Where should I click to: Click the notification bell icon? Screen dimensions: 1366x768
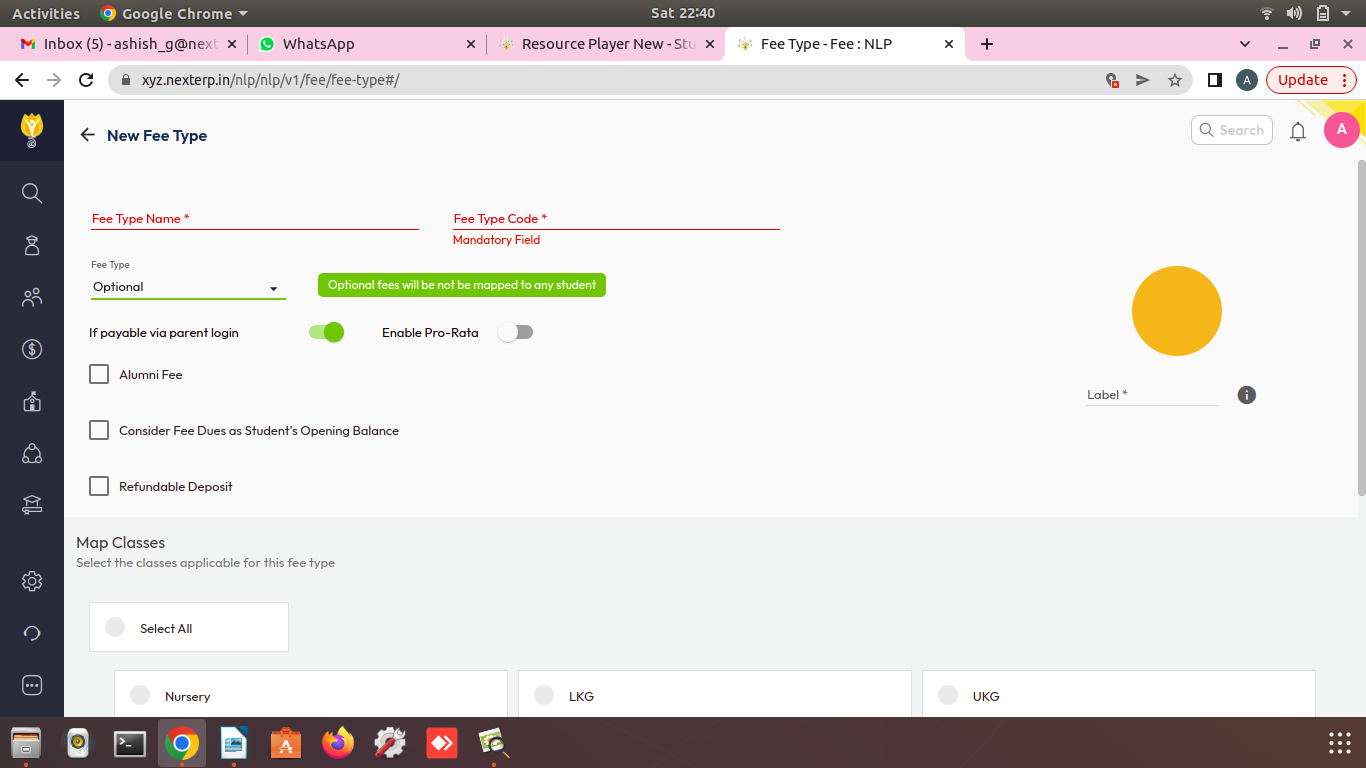point(1298,131)
